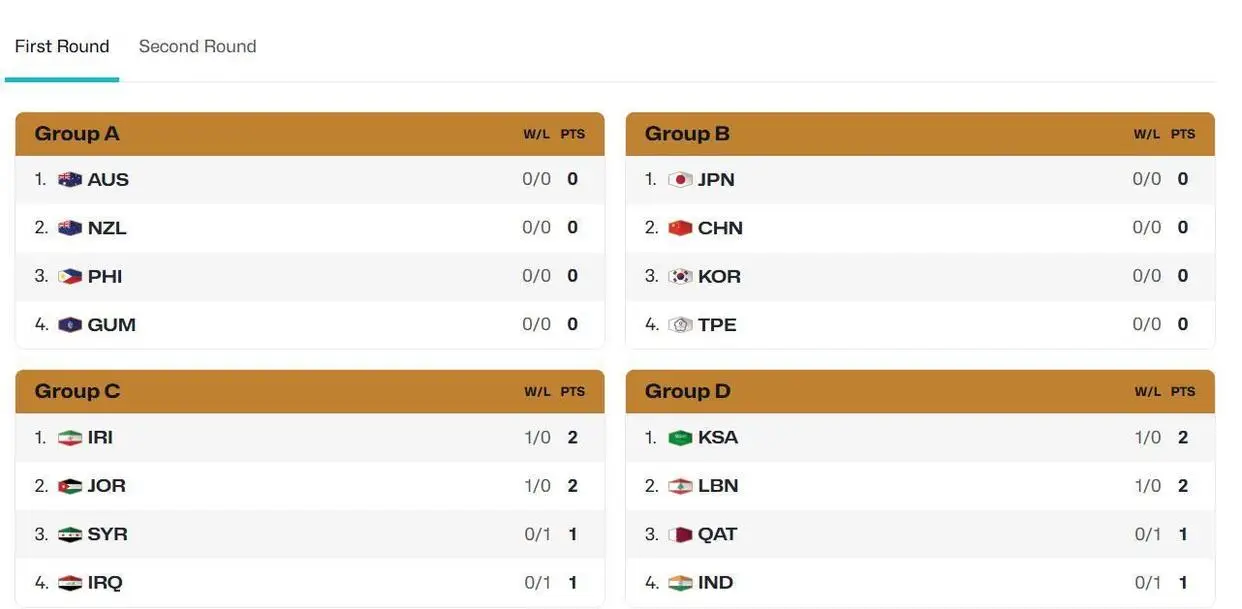
Task: Click the Jordan flag icon
Action: [x=70, y=486]
